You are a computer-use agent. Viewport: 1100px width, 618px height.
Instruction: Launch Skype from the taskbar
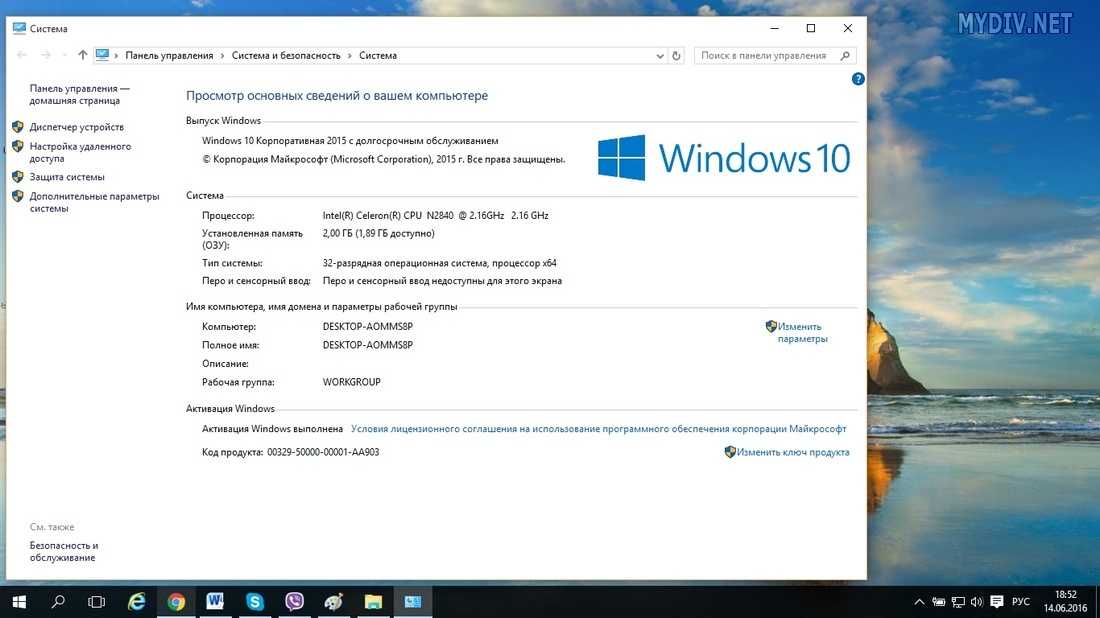(x=255, y=601)
